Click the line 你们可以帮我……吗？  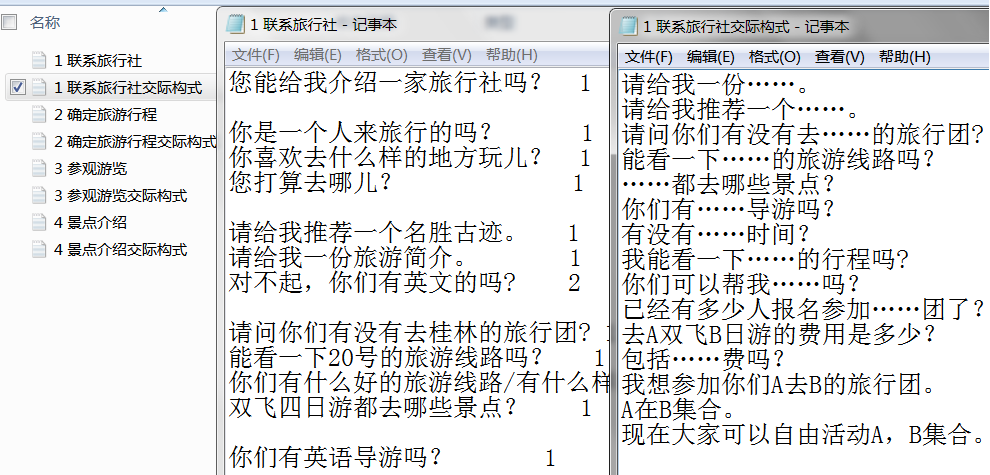click(x=740, y=284)
